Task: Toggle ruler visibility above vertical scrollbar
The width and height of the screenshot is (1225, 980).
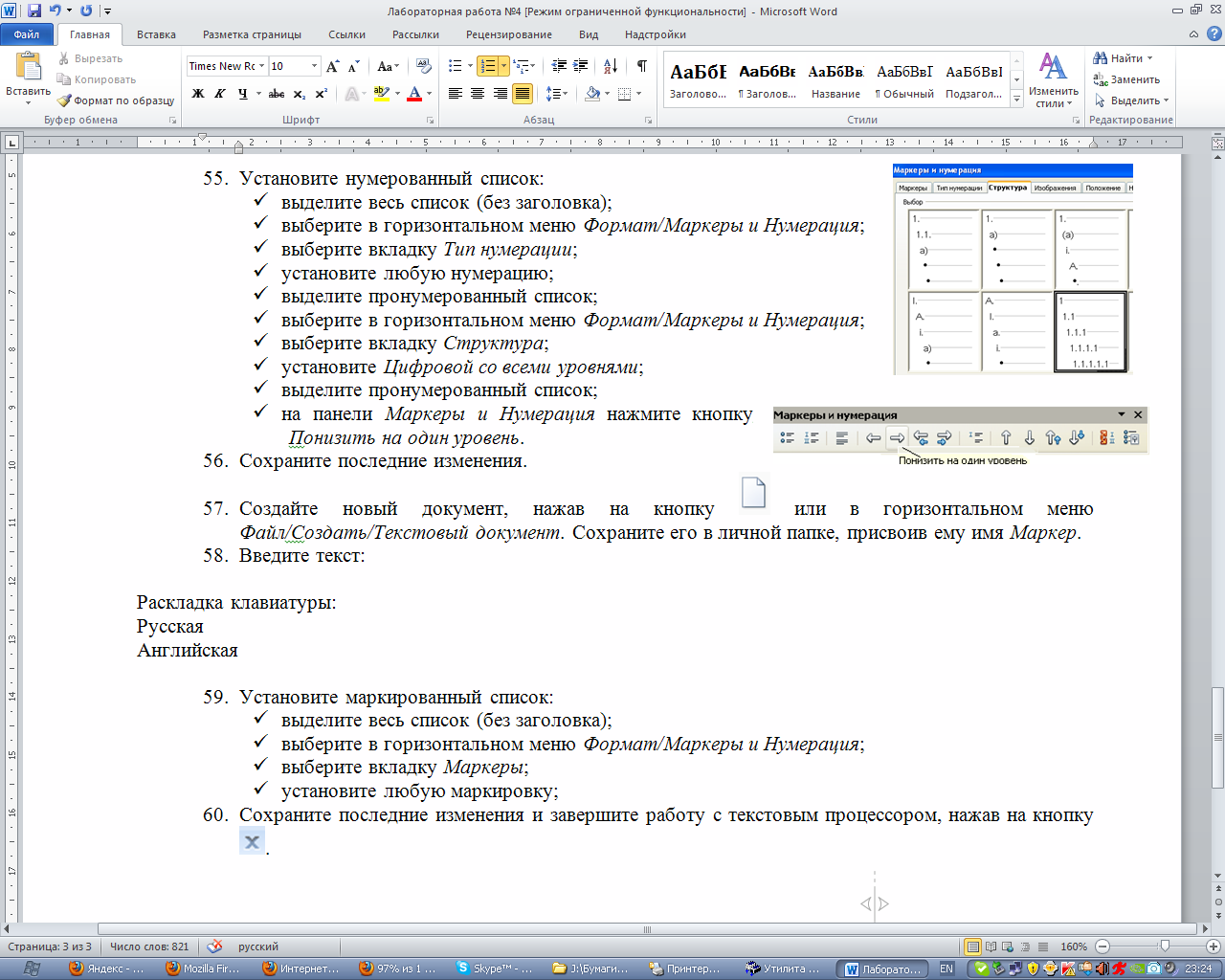Action: [1217, 143]
